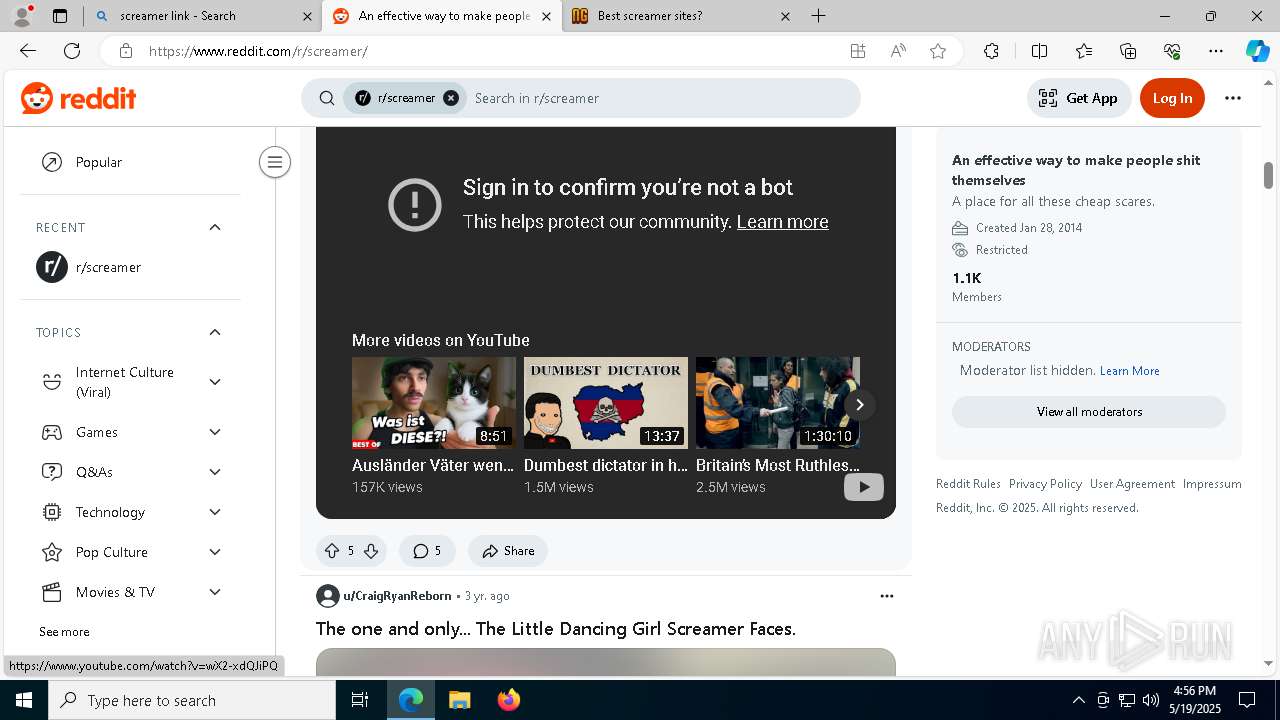This screenshot has width=1280, height=720.
Task: Open CraigRyanReborn post options menu
Action: coord(886,596)
